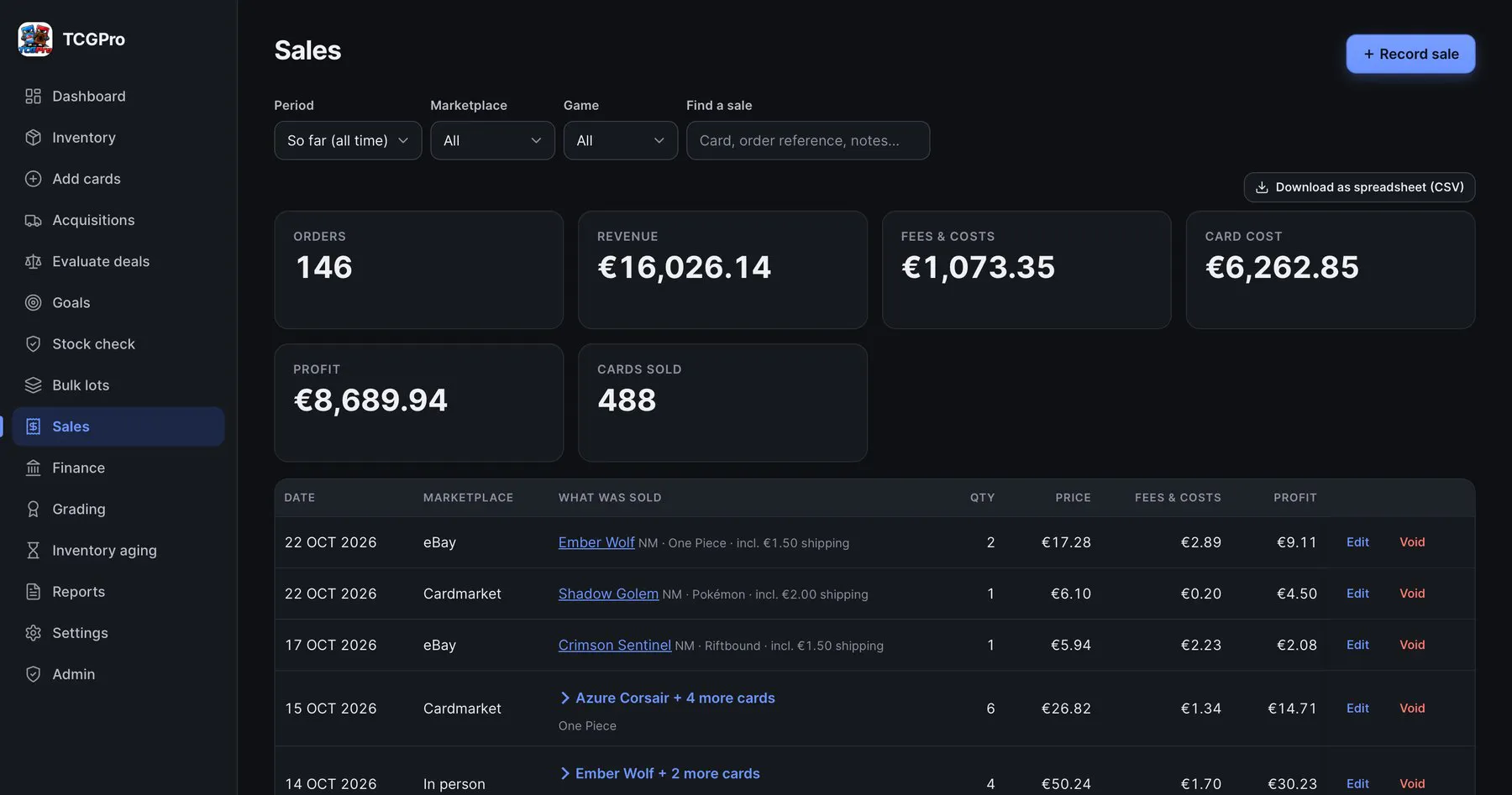Open the Period dropdown

[348, 140]
